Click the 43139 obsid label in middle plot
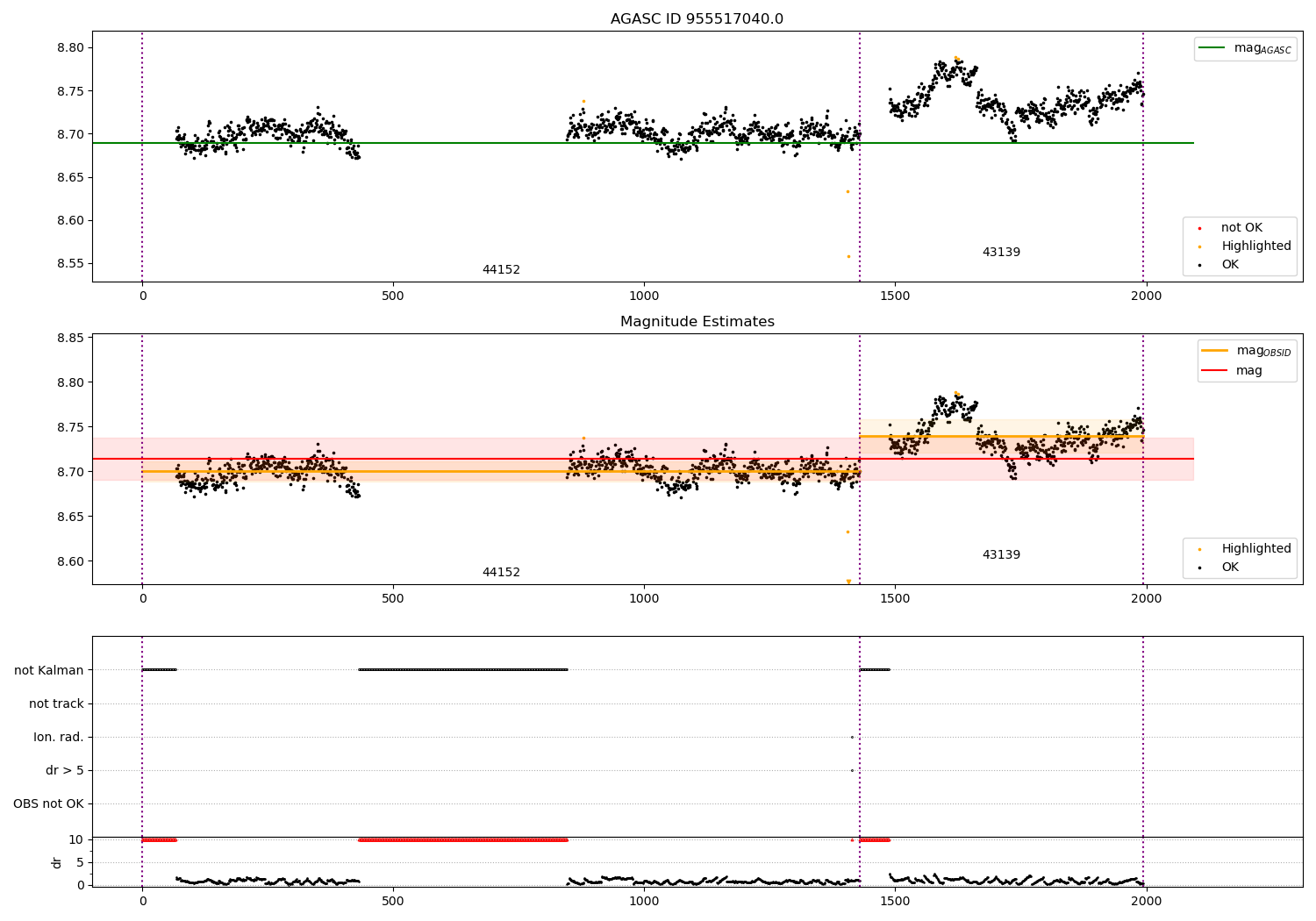Image resolution: width=1316 pixels, height=921 pixels. click(x=1001, y=555)
